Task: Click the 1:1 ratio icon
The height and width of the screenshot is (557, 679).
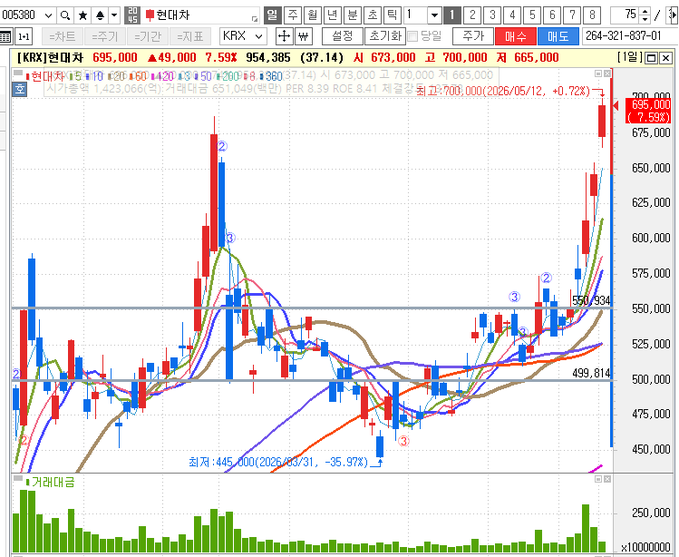Action: pos(24,36)
